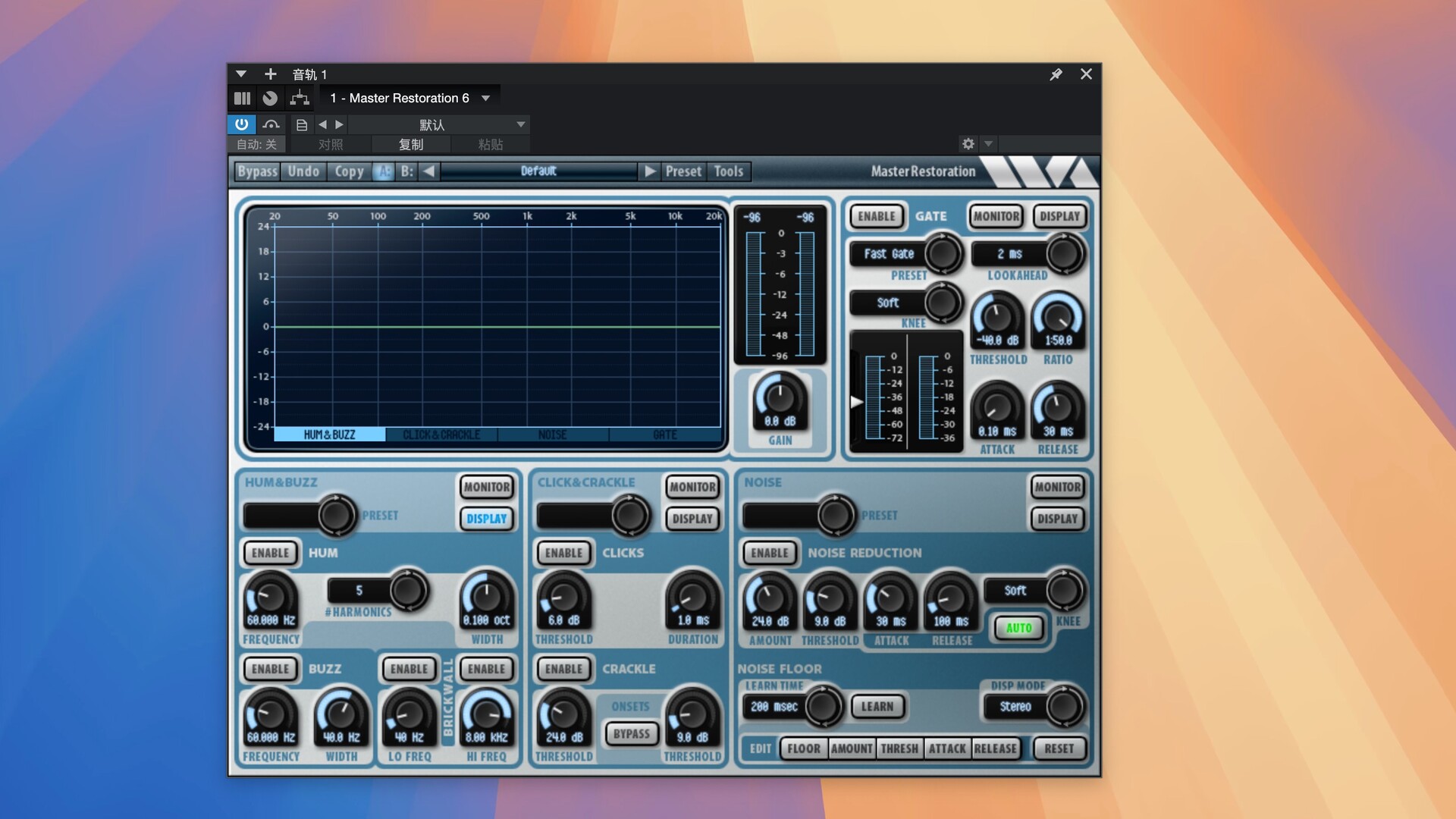The width and height of the screenshot is (1456, 819).
Task: Click the onsets BYPASS button
Action: 632,734
